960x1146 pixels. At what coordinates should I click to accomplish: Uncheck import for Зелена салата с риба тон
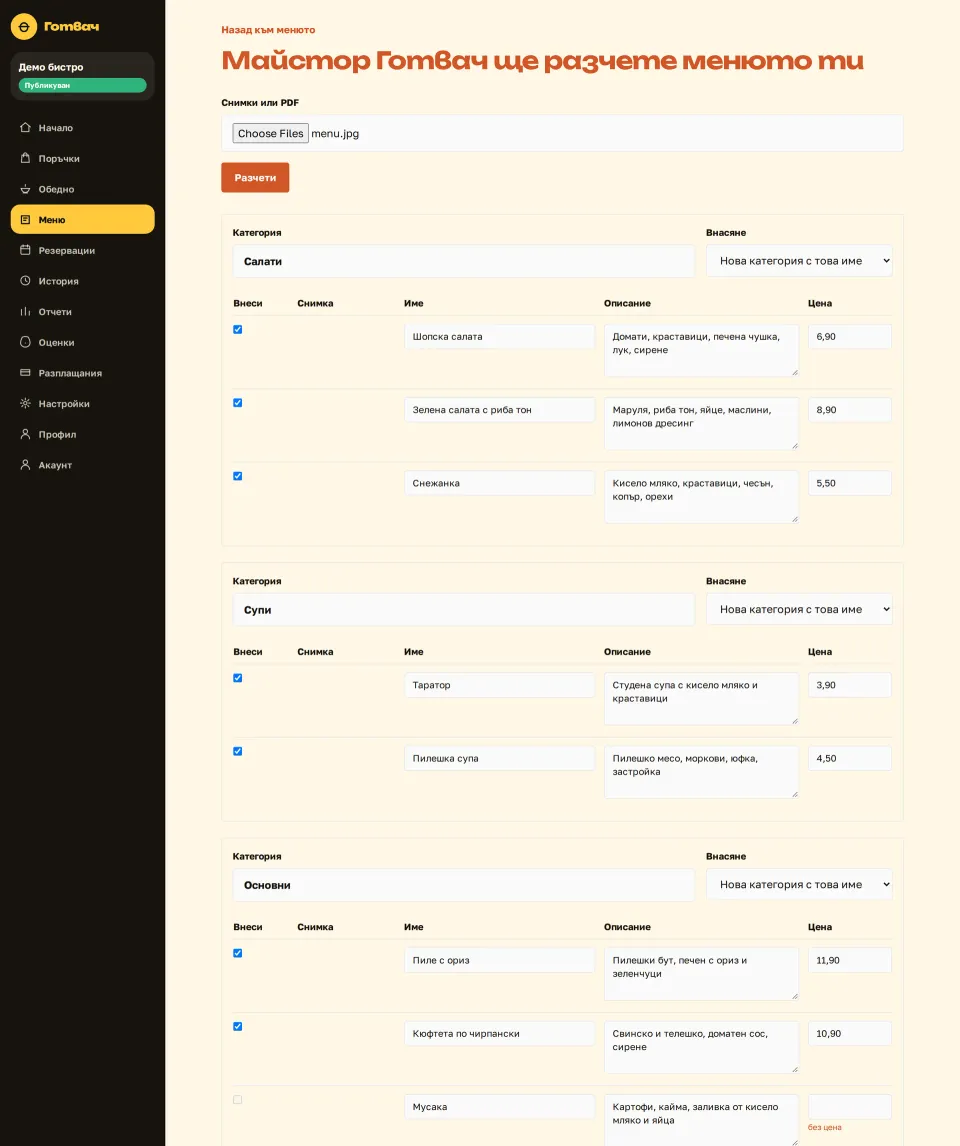[x=237, y=403]
